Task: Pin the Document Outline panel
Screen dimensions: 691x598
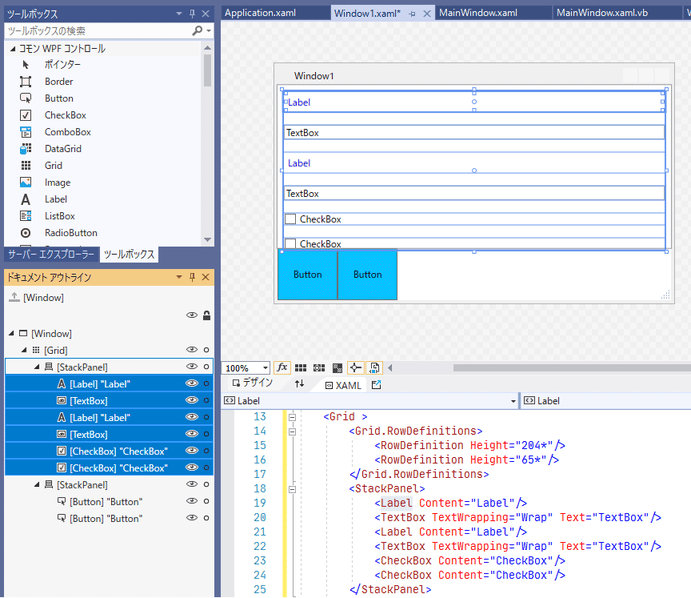Action: tap(192, 277)
